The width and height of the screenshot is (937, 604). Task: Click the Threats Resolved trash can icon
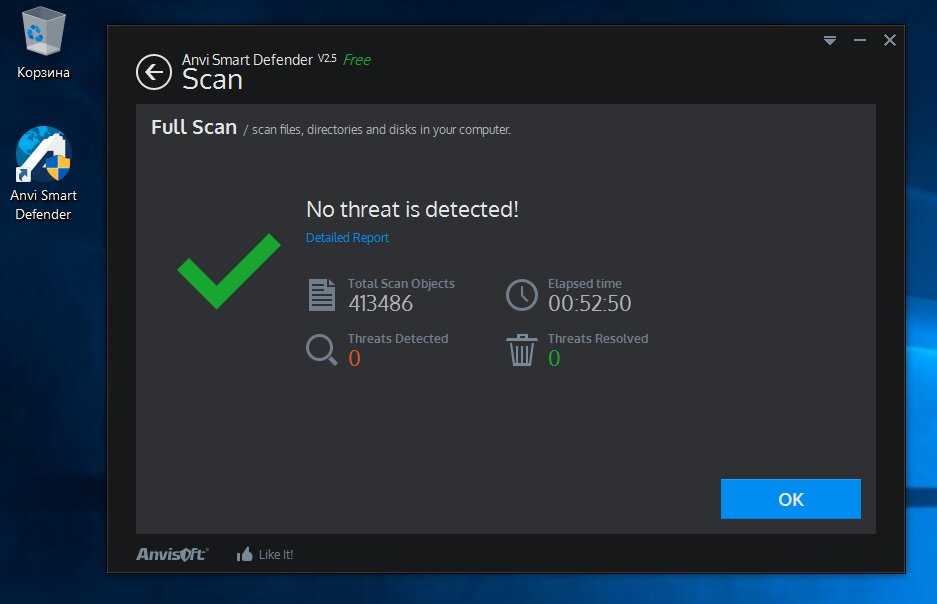pos(522,350)
